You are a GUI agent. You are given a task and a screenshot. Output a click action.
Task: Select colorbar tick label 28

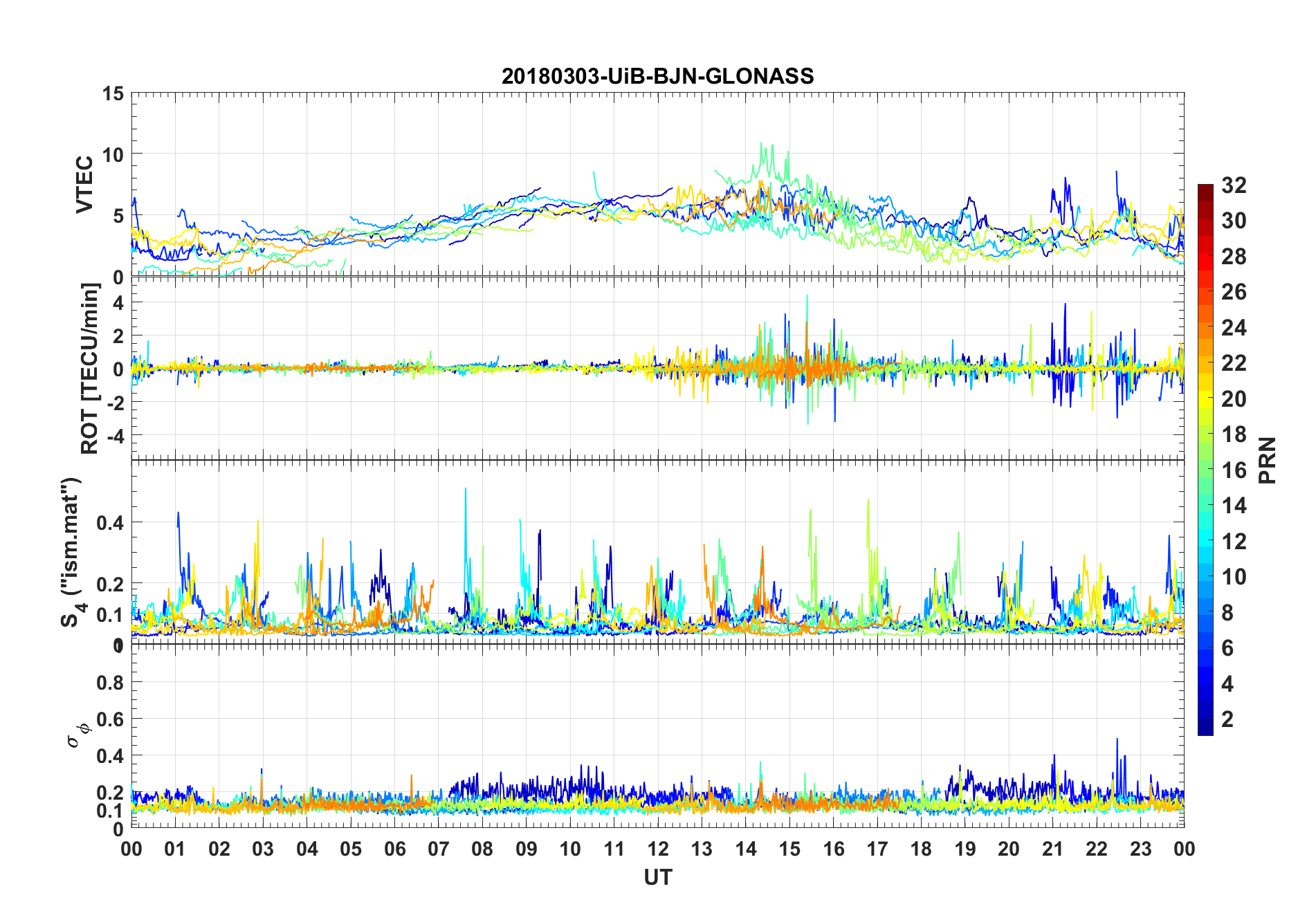pos(1234,257)
